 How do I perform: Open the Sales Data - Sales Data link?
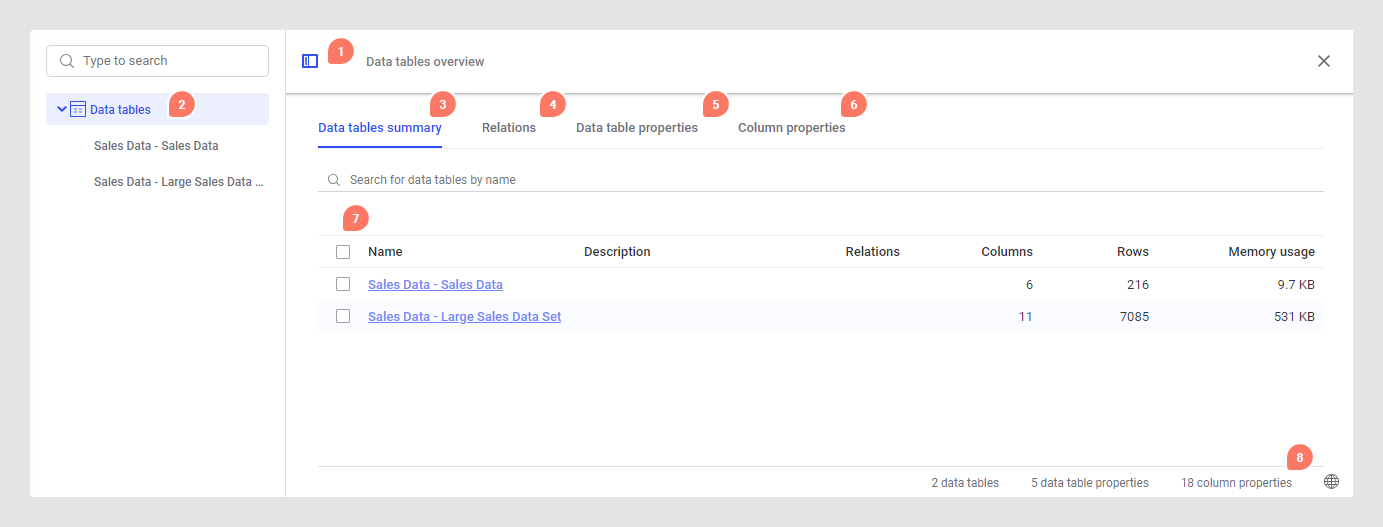tap(435, 285)
